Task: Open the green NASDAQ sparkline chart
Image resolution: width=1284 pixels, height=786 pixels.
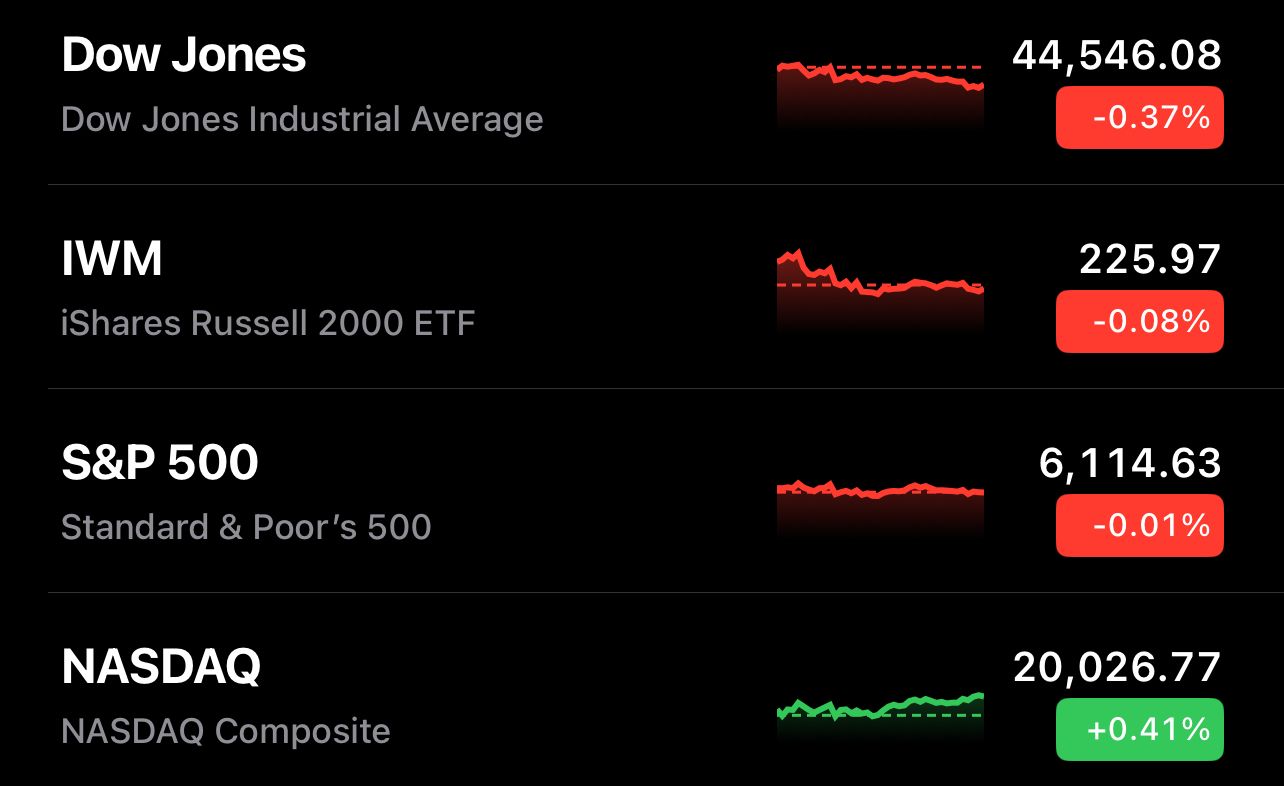Action: click(x=880, y=710)
